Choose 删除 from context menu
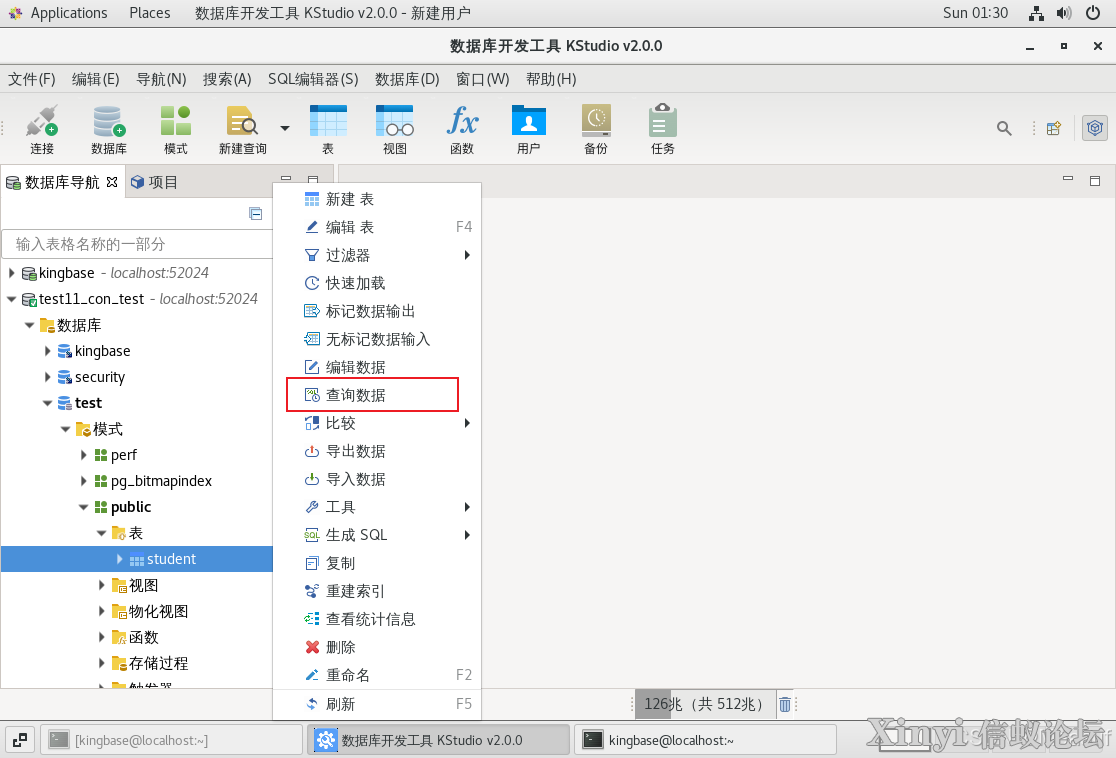Image resolution: width=1116 pixels, height=758 pixels. click(377, 647)
